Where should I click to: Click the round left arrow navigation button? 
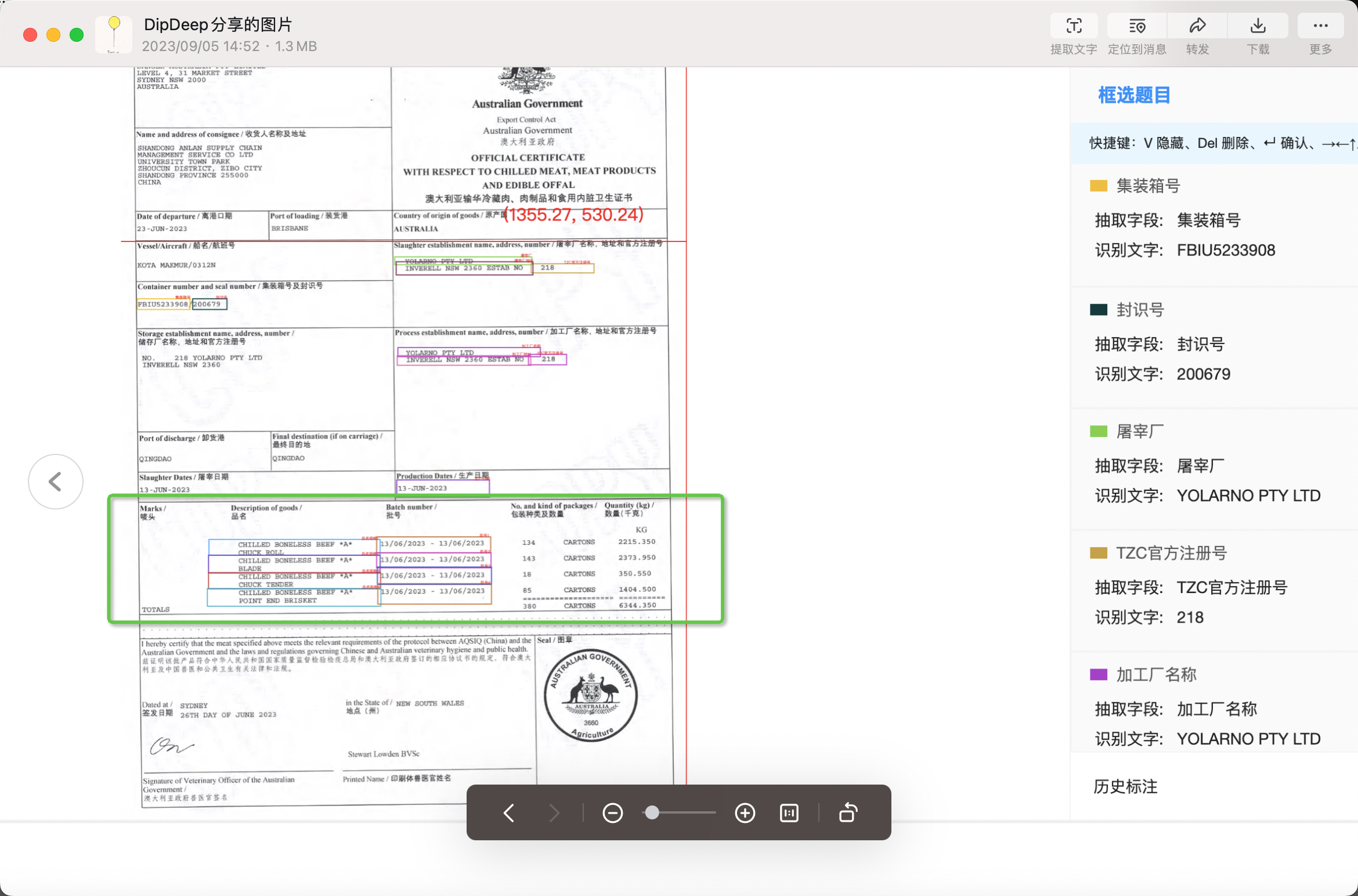tap(56, 481)
